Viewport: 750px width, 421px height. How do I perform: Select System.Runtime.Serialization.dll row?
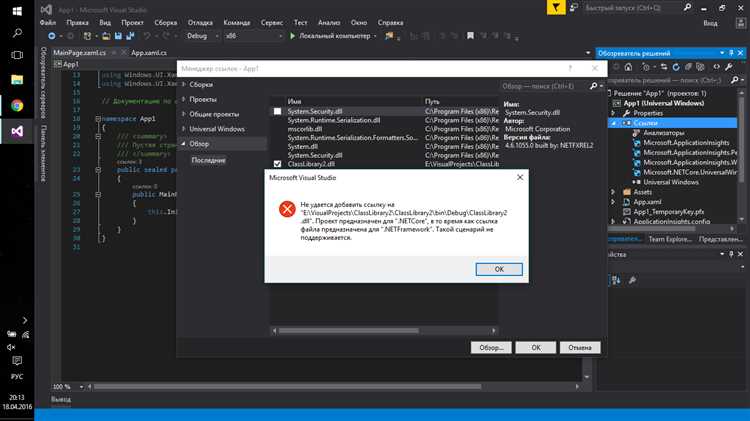[x=384, y=120]
